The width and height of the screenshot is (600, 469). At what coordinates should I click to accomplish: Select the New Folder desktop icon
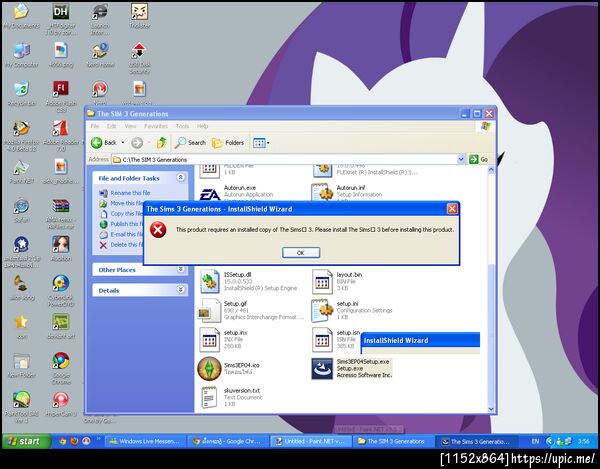click(21, 366)
